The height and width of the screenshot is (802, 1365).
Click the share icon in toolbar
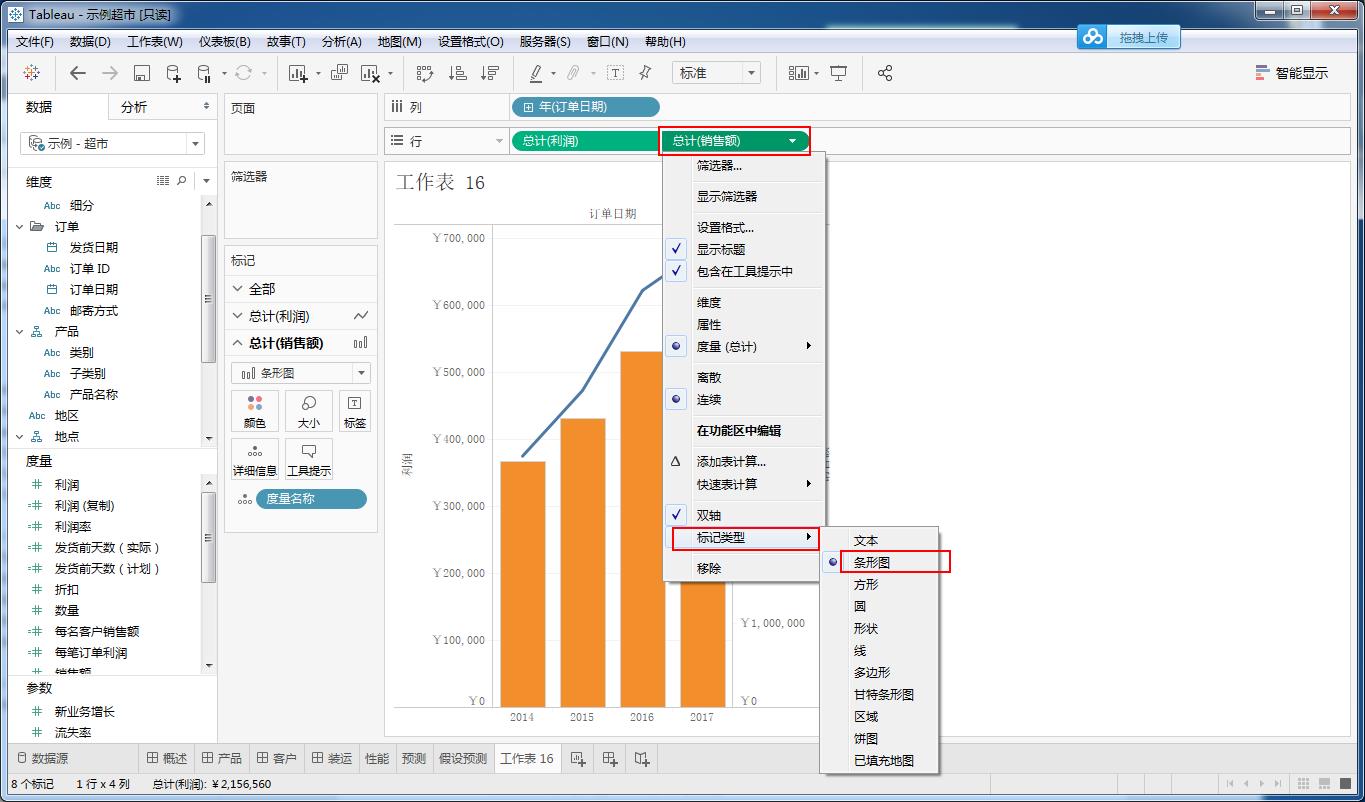point(885,73)
